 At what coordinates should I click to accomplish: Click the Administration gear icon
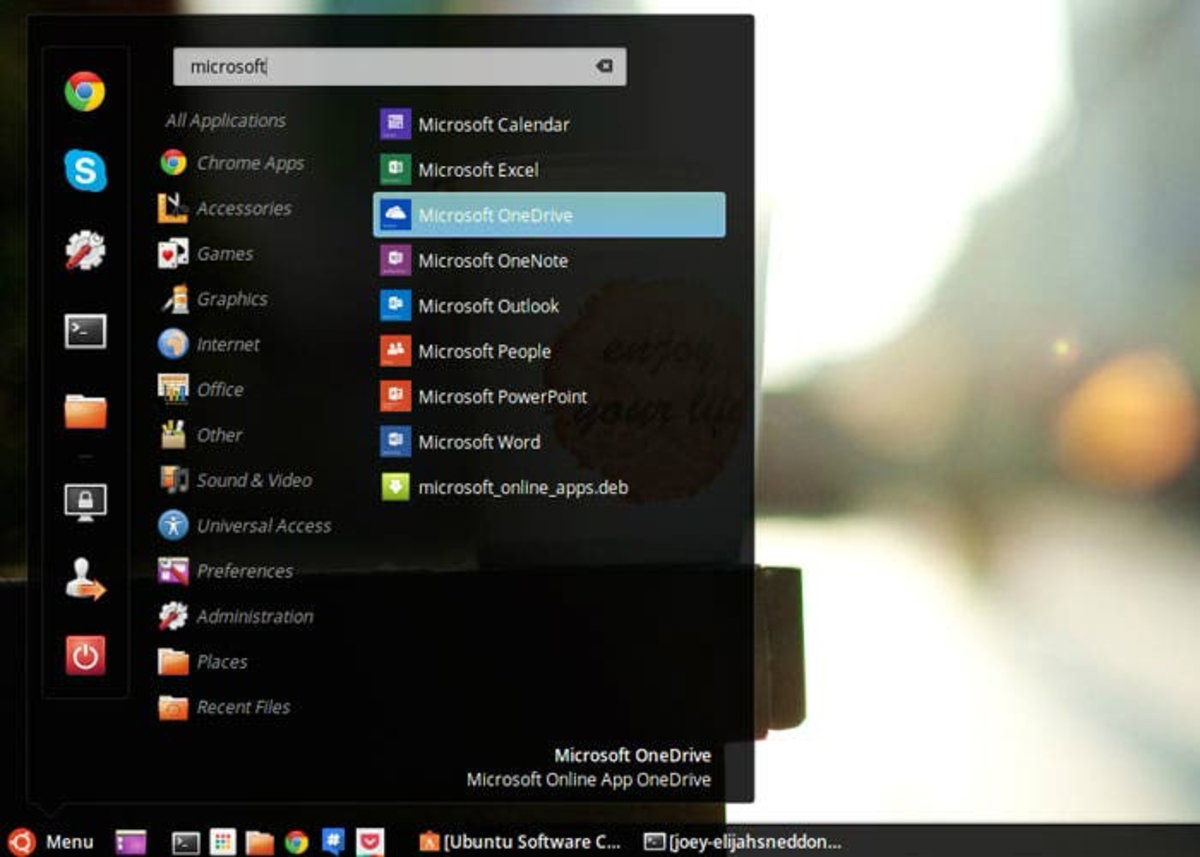pyautogui.click(x=173, y=616)
